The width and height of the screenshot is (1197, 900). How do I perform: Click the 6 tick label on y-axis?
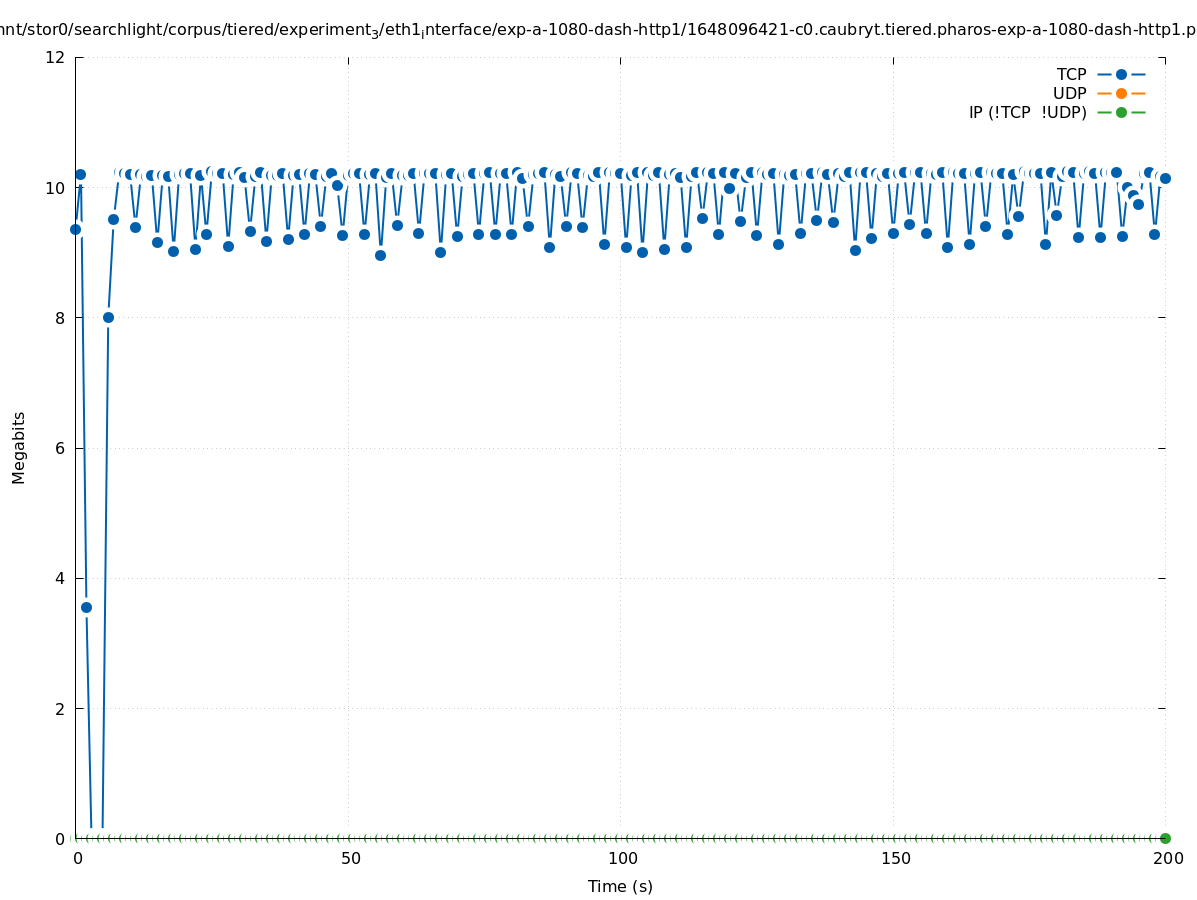[x=60, y=448]
